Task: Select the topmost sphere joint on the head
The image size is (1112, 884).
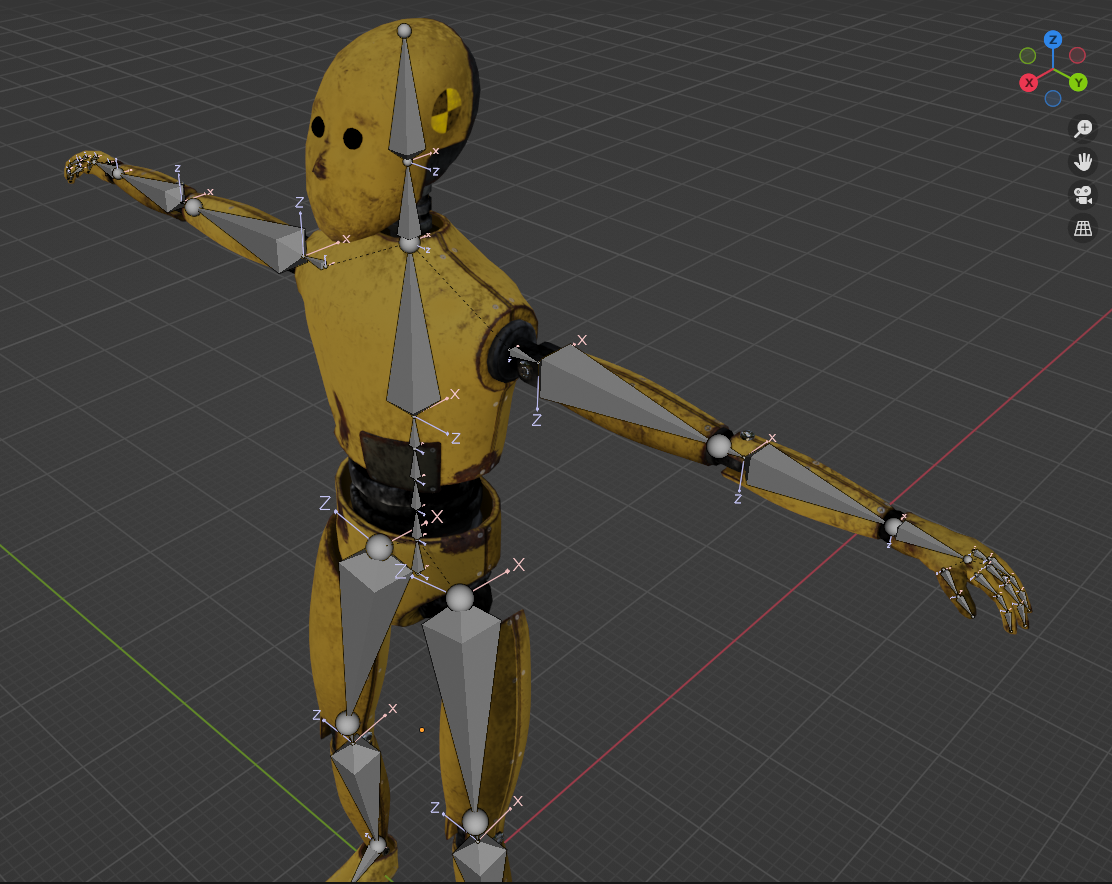Action: point(404,30)
